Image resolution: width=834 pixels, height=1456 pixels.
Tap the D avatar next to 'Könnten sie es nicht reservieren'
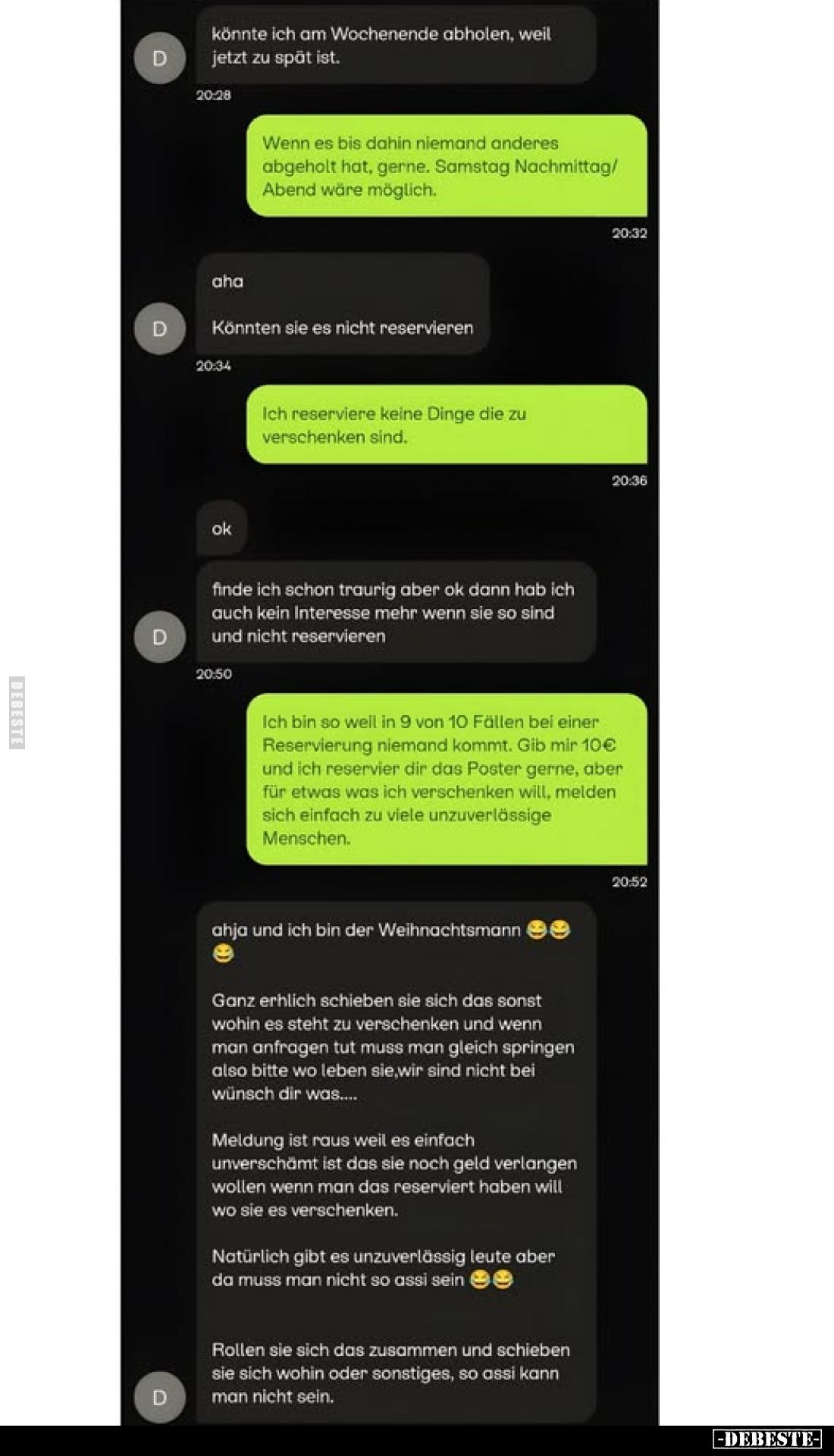pyautogui.click(x=159, y=328)
